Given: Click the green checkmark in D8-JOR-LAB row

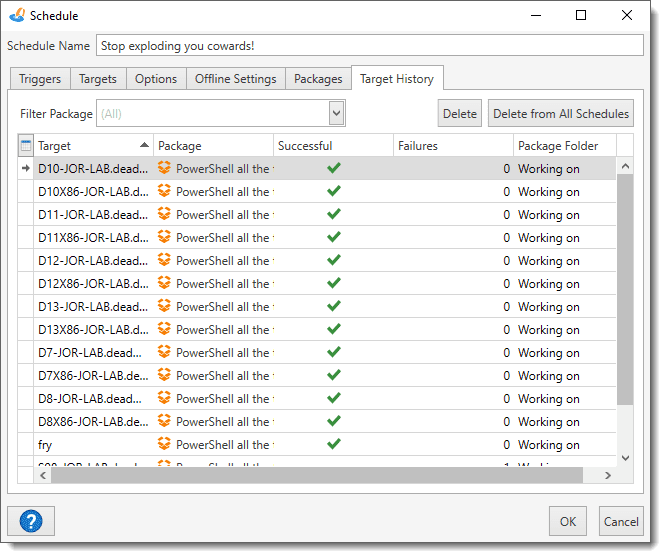Looking at the screenshot, I should (x=334, y=397).
